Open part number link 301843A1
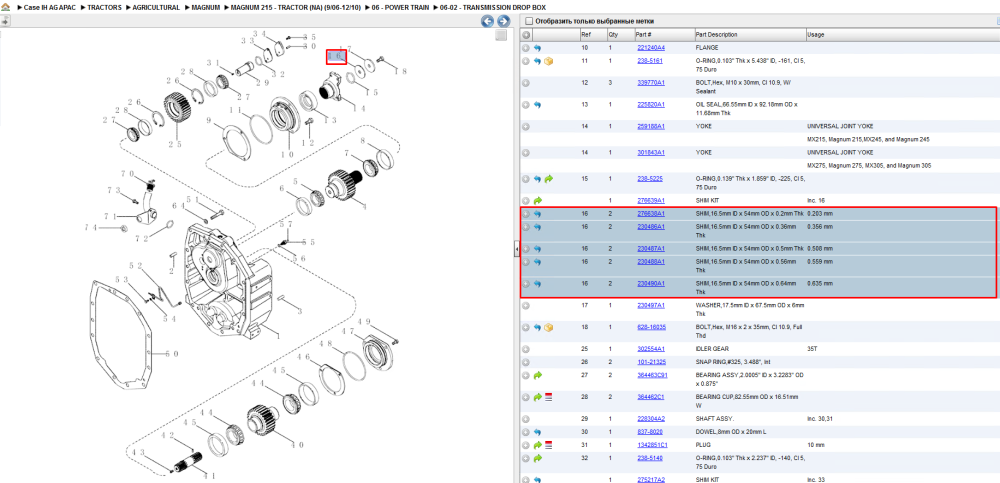The height and width of the screenshot is (483, 1000). [651, 153]
